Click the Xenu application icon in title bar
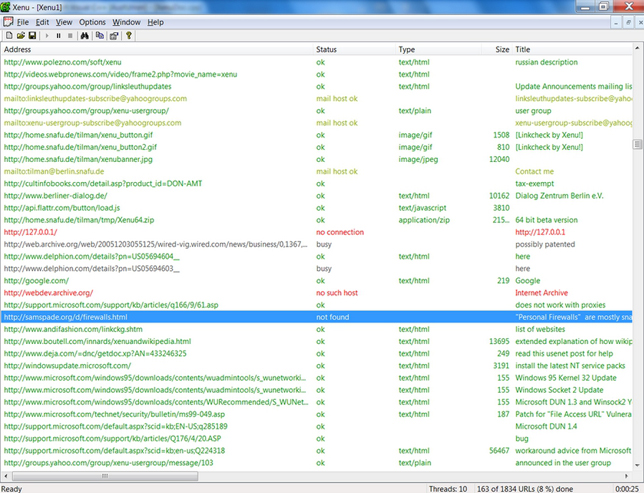This screenshot has width=644, height=493. pyautogui.click(x=5, y=7)
